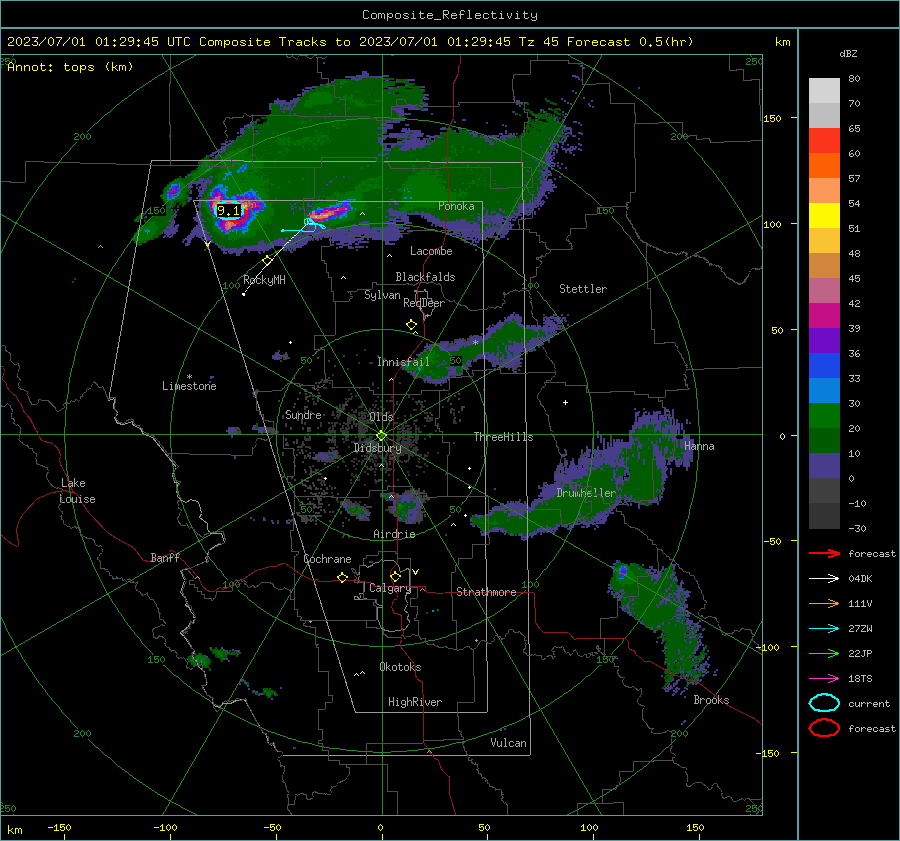Click the magenta 18TS arrow legend icon
The width and height of the screenshot is (900, 841).
pyautogui.click(x=824, y=679)
